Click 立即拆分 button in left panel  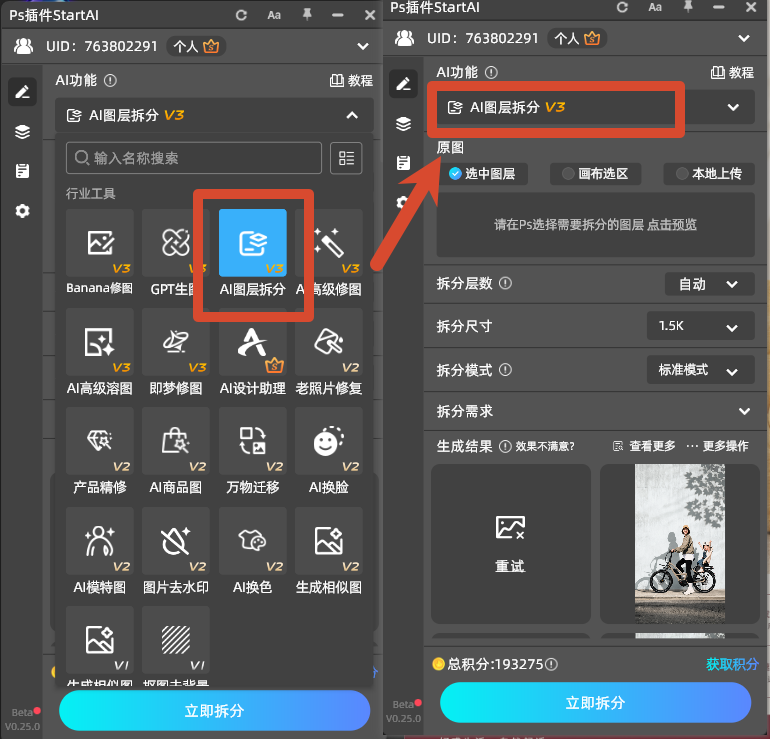click(x=215, y=711)
